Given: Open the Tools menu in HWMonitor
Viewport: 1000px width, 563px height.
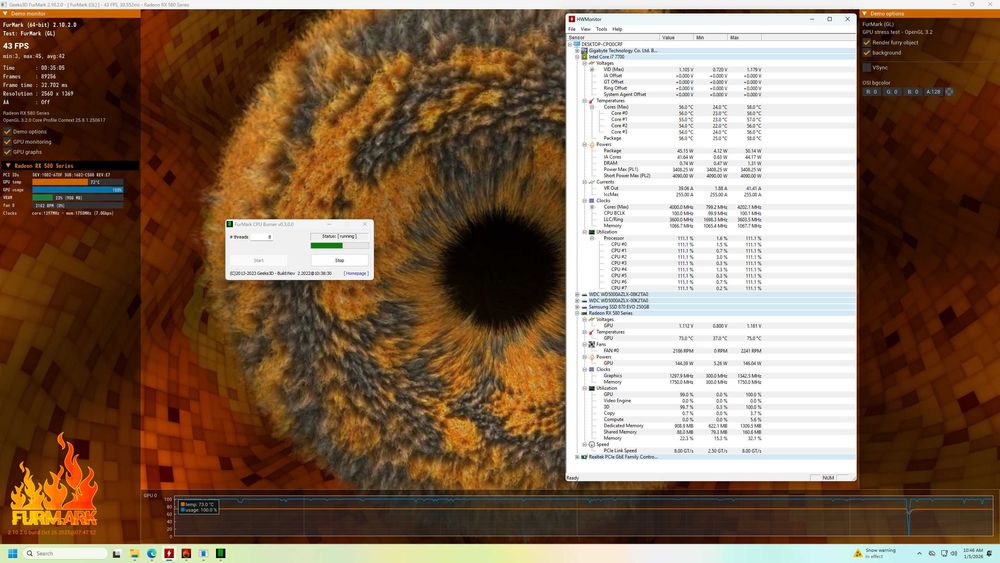Looking at the screenshot, I should (601, 29).
